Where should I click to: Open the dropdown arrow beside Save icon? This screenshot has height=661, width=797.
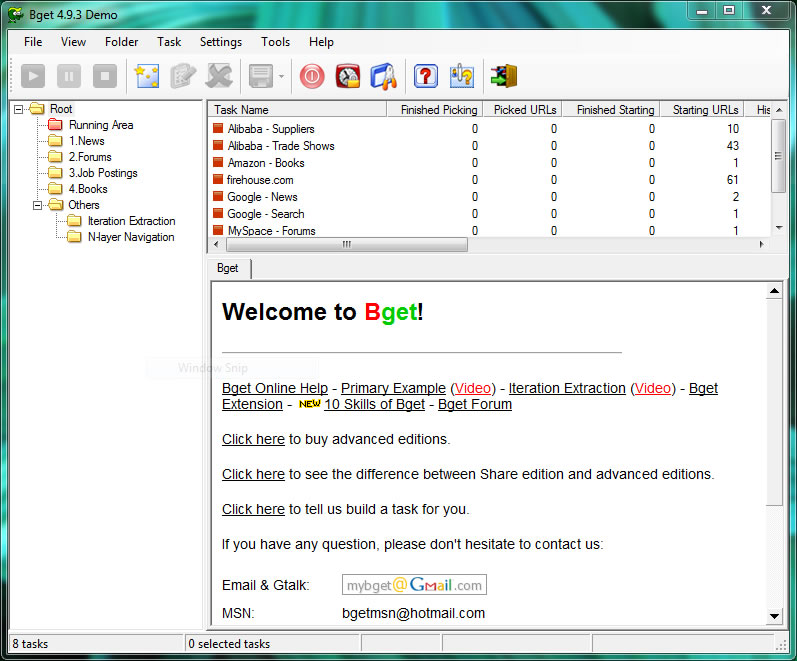[x=281, y=77]
